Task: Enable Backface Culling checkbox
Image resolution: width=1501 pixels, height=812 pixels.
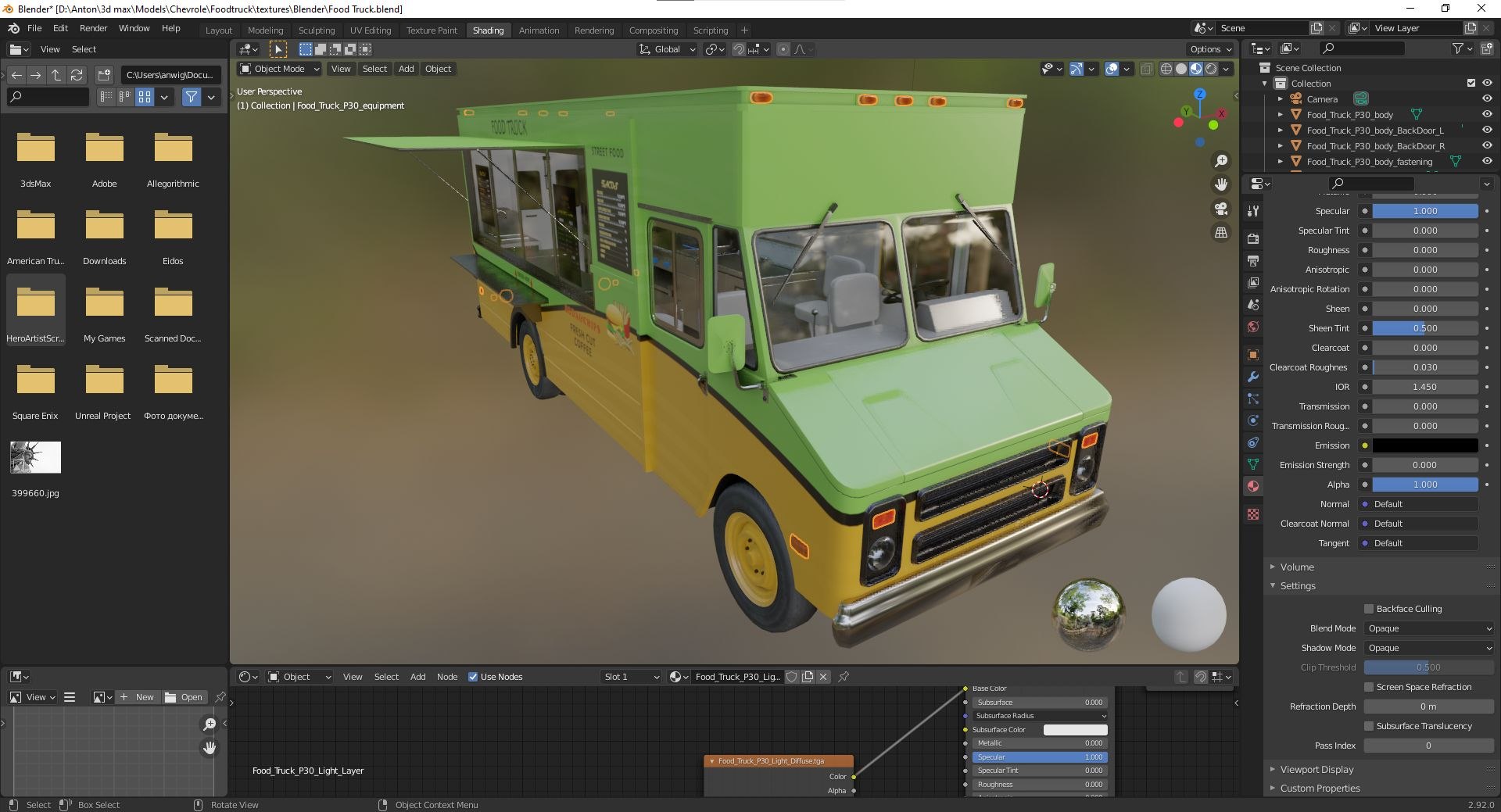Action: pos(1369,609)
